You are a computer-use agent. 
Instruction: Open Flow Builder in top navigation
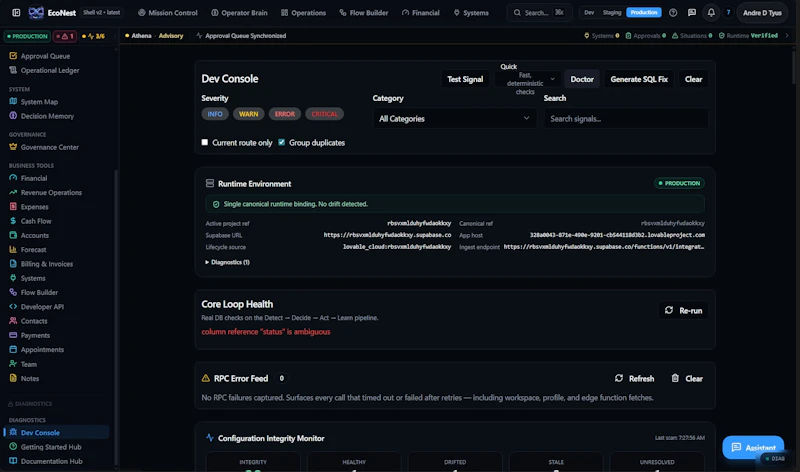[364, 12]
